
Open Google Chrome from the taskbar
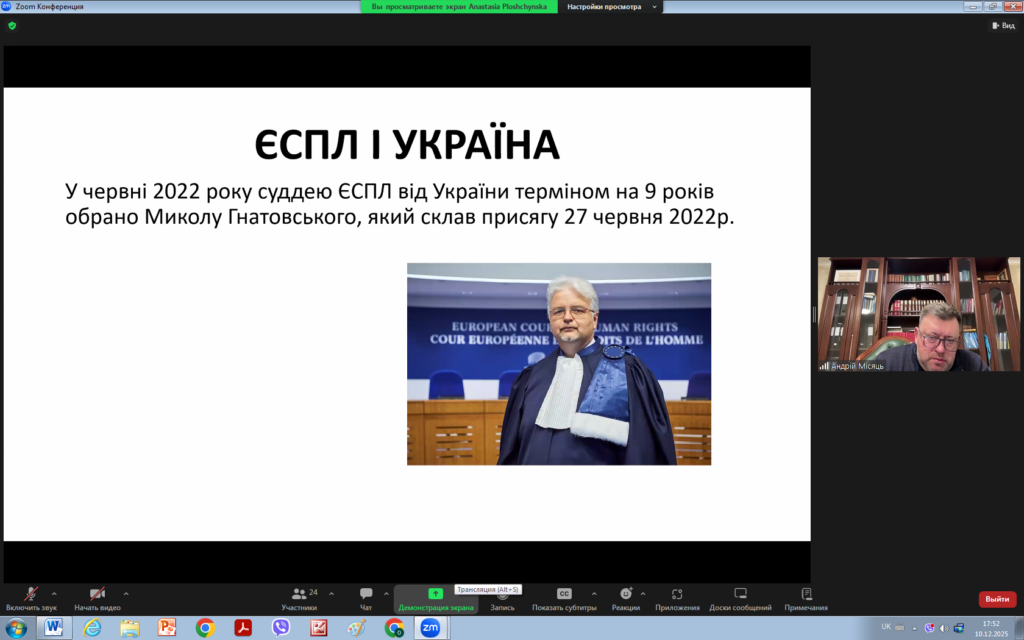coord(205,628)
